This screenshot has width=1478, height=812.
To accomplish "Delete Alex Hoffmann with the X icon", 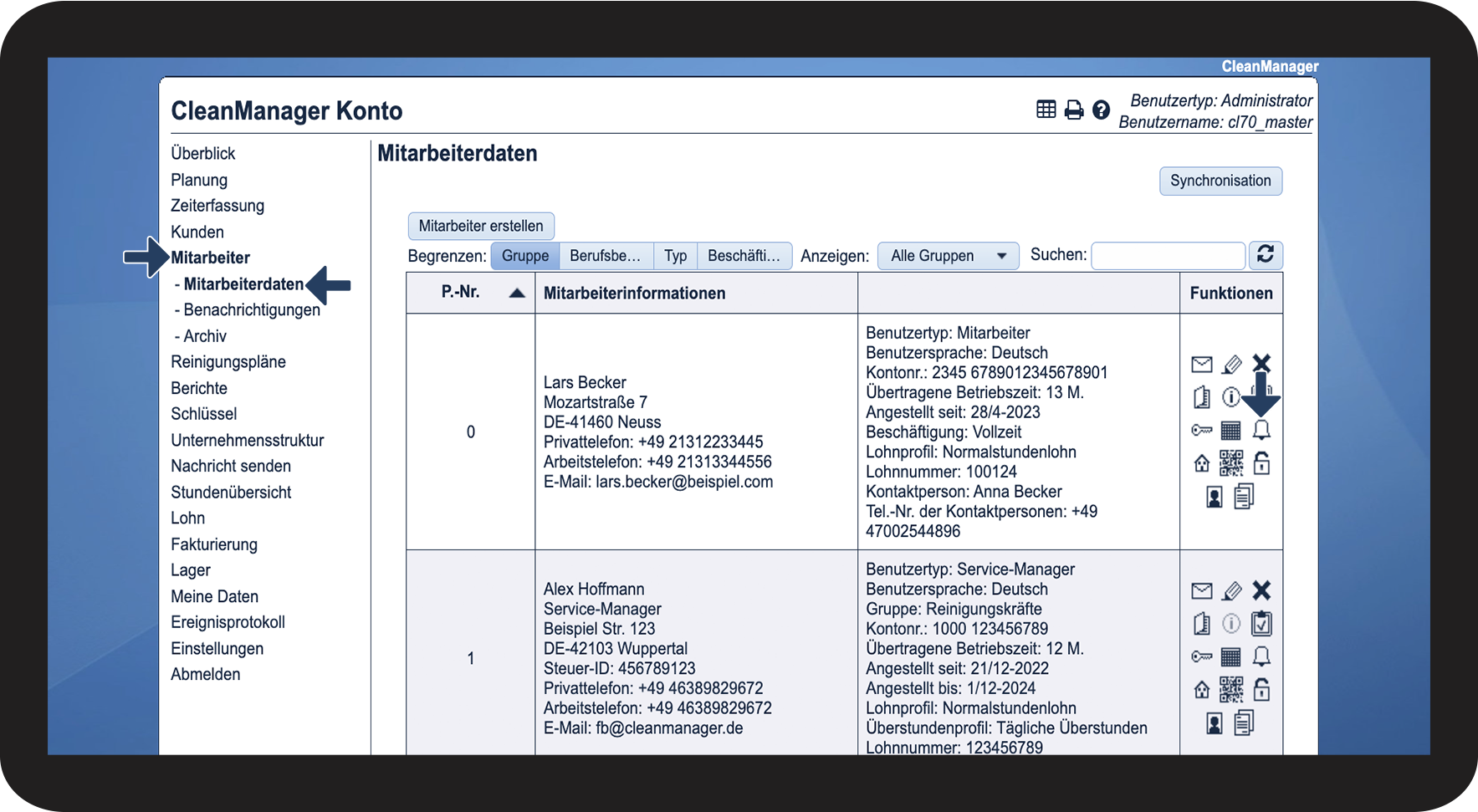I will click(x=1261, y=590).
